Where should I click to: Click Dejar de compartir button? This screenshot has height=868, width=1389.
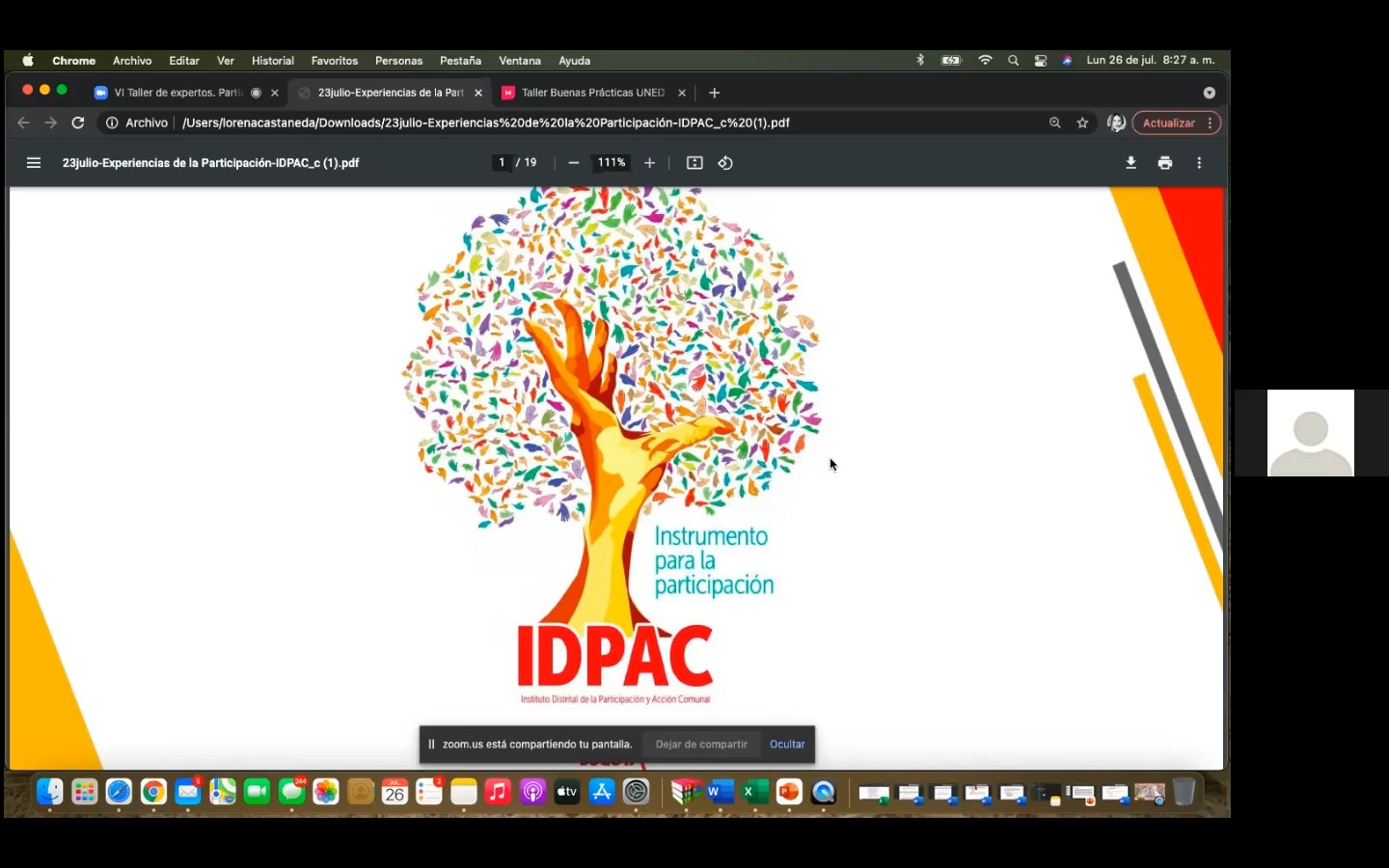(x=701, y=745)
